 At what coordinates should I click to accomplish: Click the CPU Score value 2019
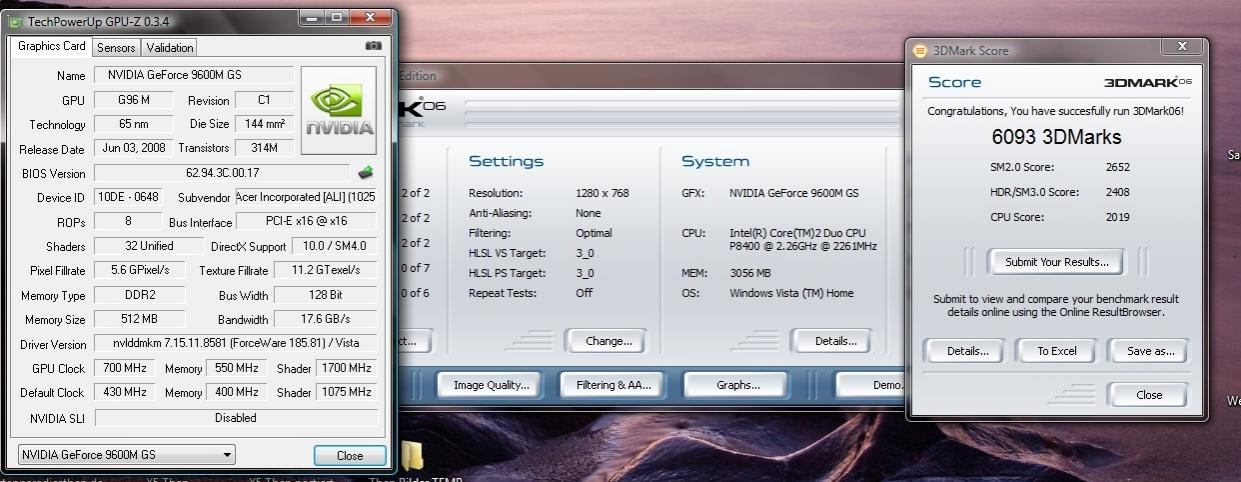[x=1118, y=217]
